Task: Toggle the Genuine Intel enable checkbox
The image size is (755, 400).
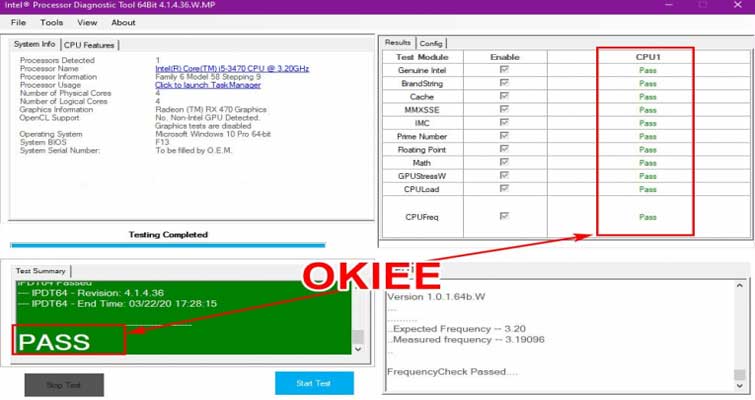Action: [x=504, y=70]
